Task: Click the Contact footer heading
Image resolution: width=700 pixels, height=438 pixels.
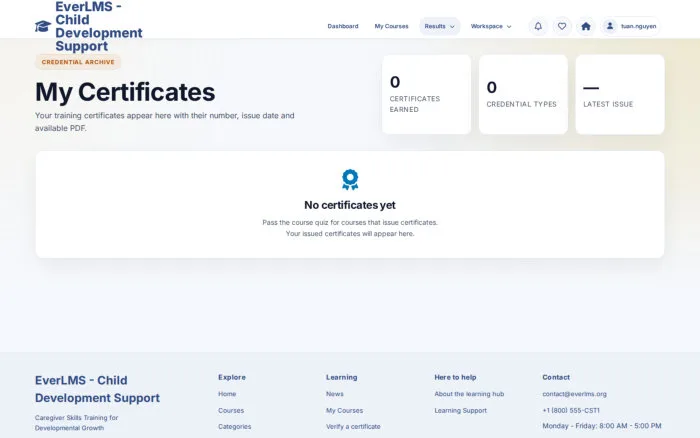Action: 556,377
